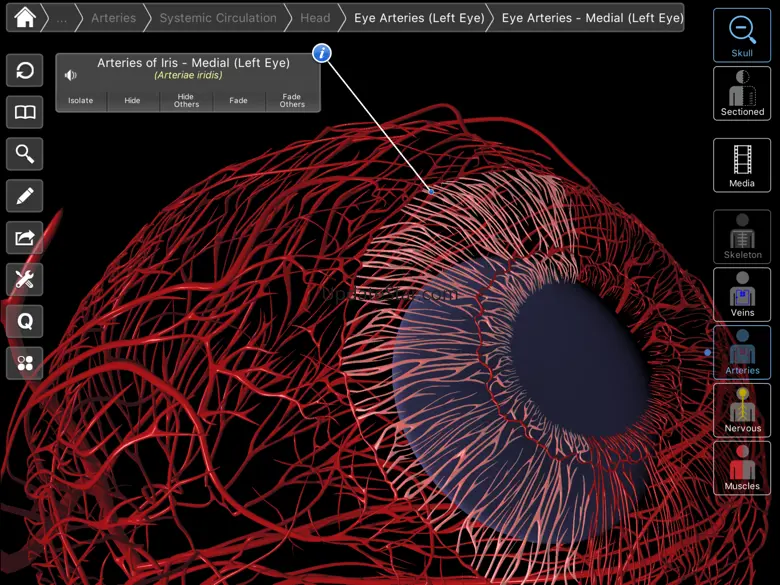
Task: Open the ellipsis breadcrumb level
Action: coord(61,18)
